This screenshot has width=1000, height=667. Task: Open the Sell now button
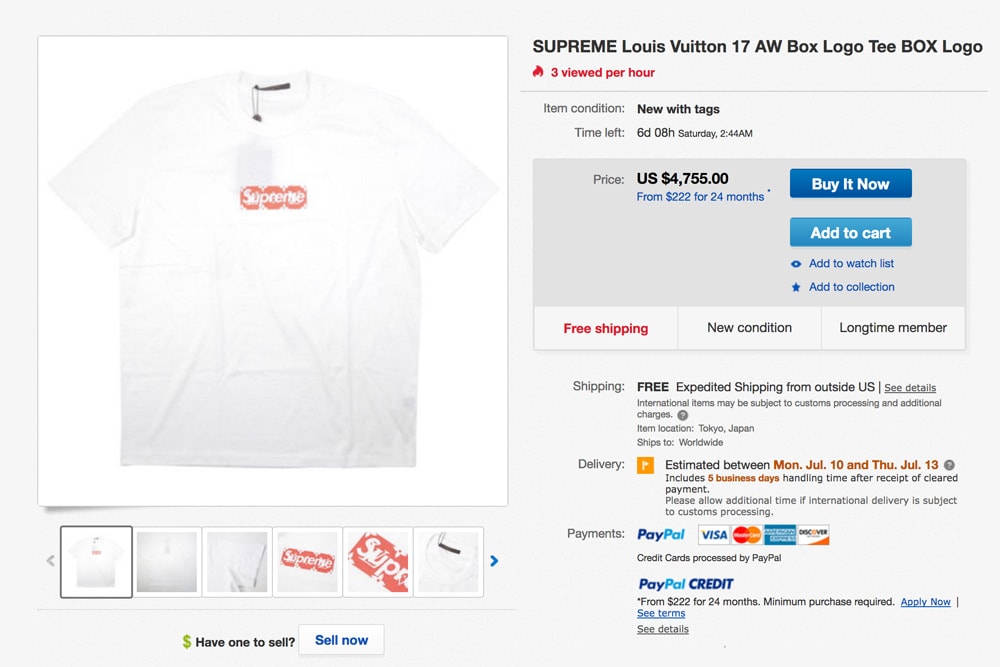point(341,640)
